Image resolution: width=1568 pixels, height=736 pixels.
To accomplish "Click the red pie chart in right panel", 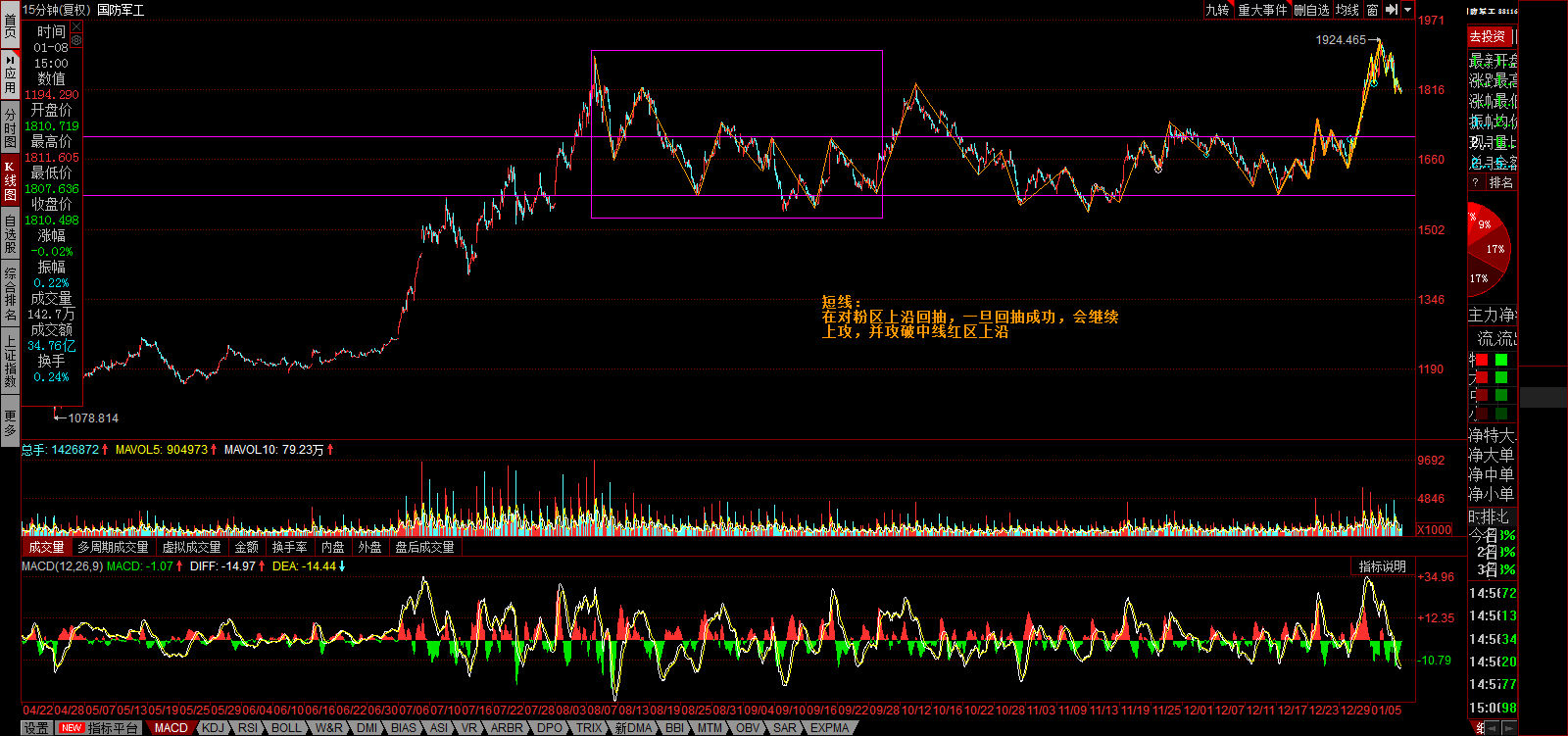I will pyautogui.click(x=1490, y=250).
